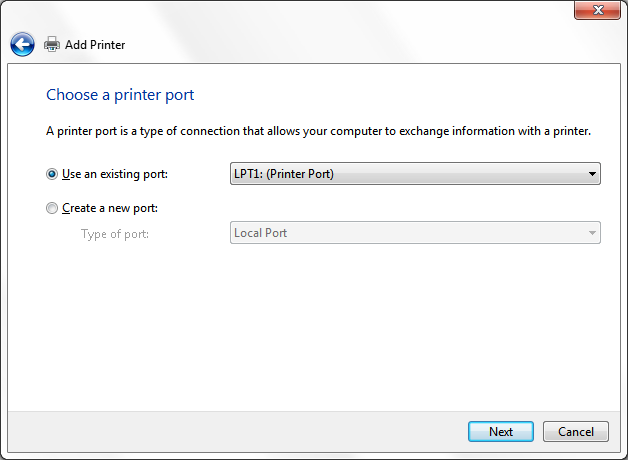Select the 'Use an existing port' radio button
This screenshot has height=460, width=628.
coord(52,174)
